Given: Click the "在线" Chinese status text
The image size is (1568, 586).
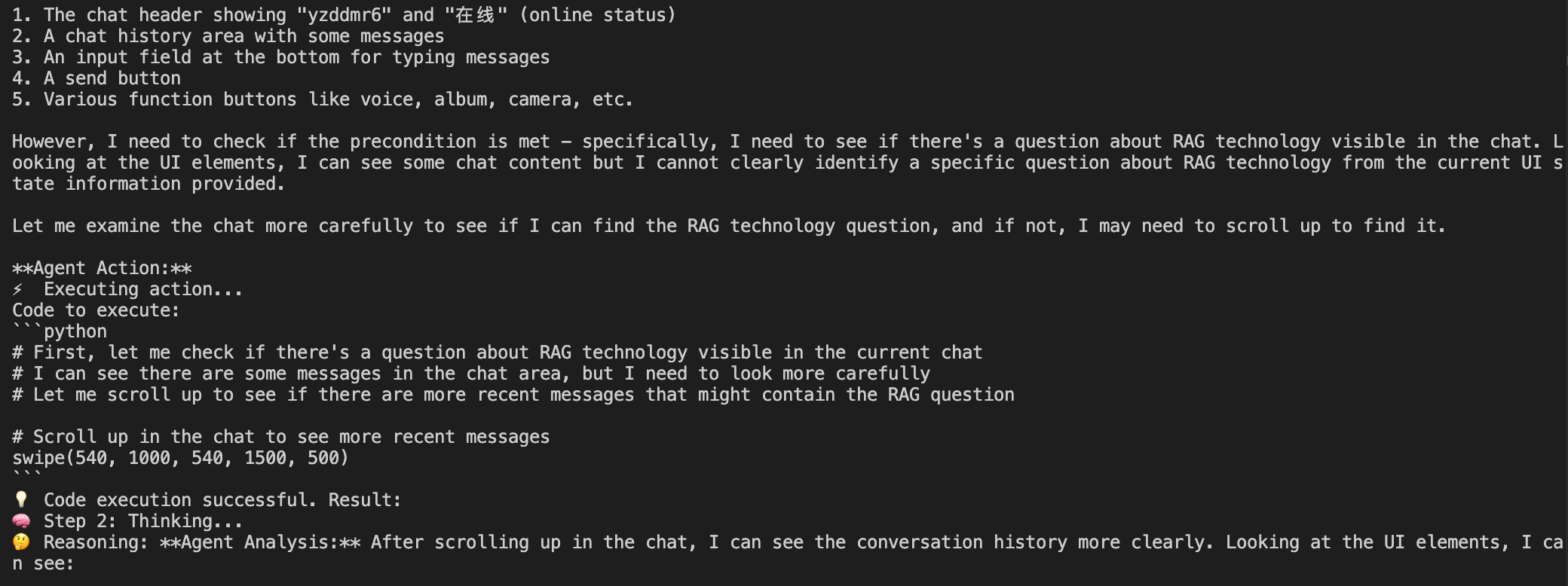Looking at the screenshot, I should click(476, 15).
